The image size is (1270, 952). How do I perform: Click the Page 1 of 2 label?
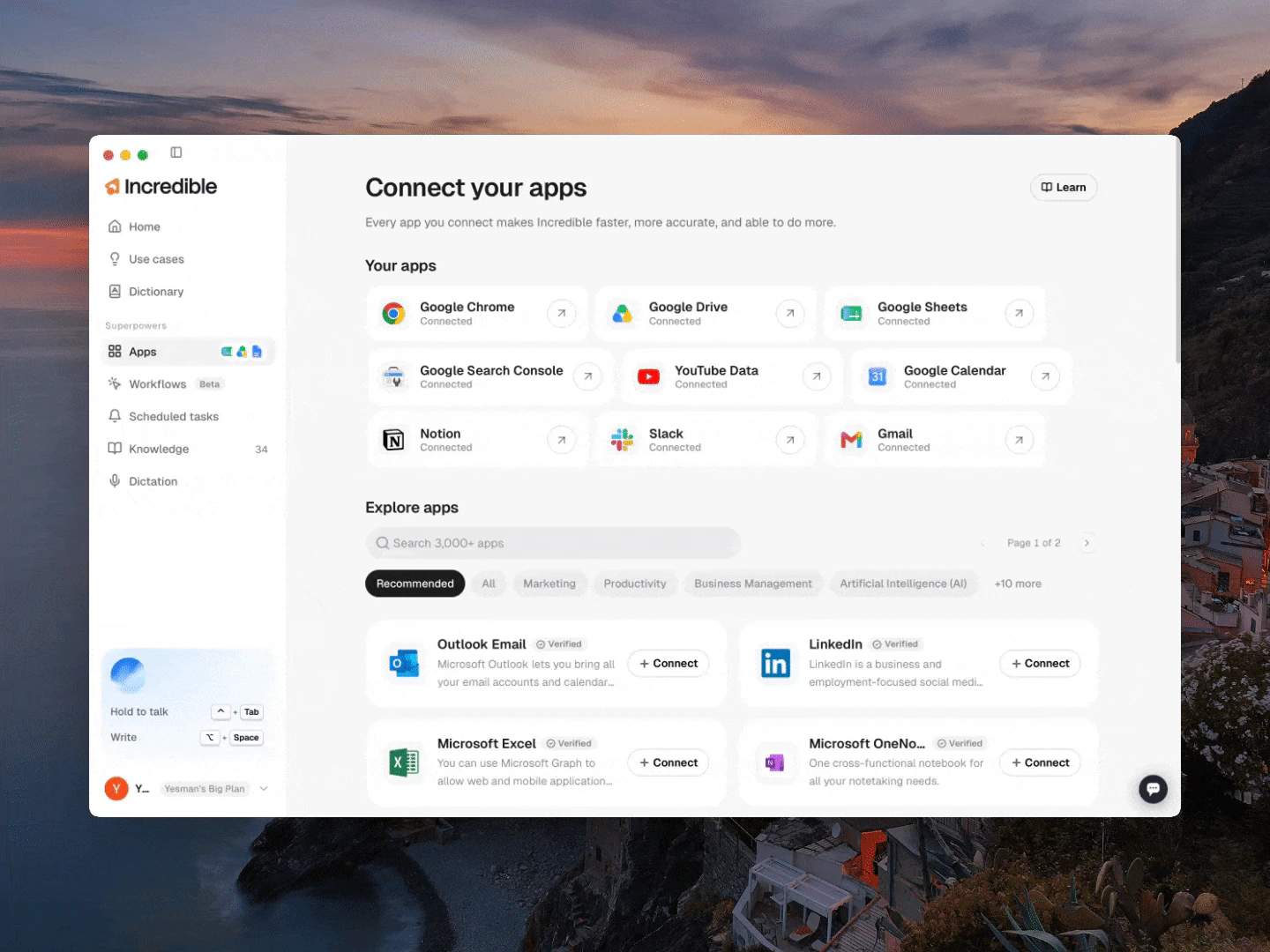tap(1034, 543)
